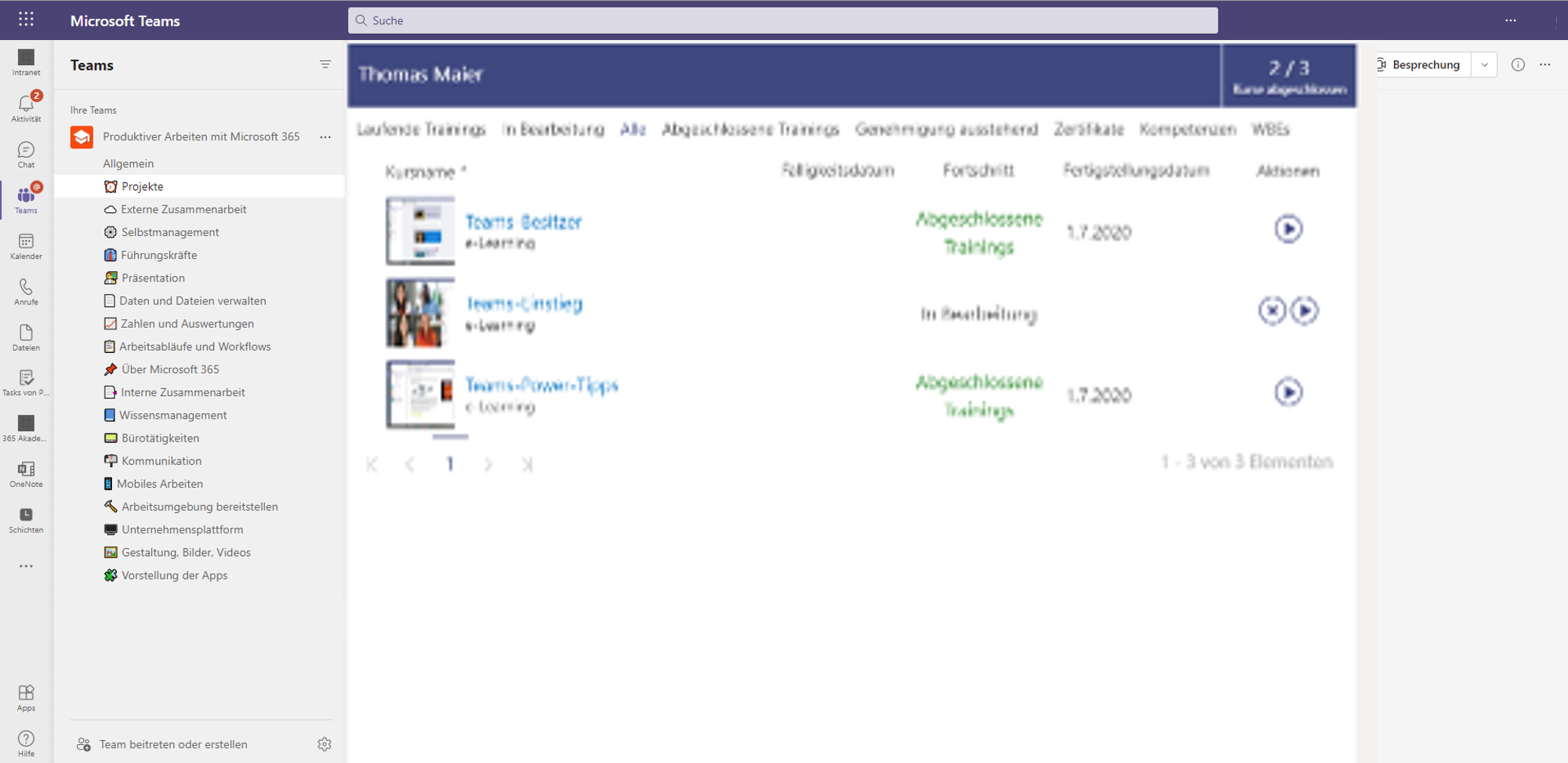Play the Teams-Einstieg course

1305,311
